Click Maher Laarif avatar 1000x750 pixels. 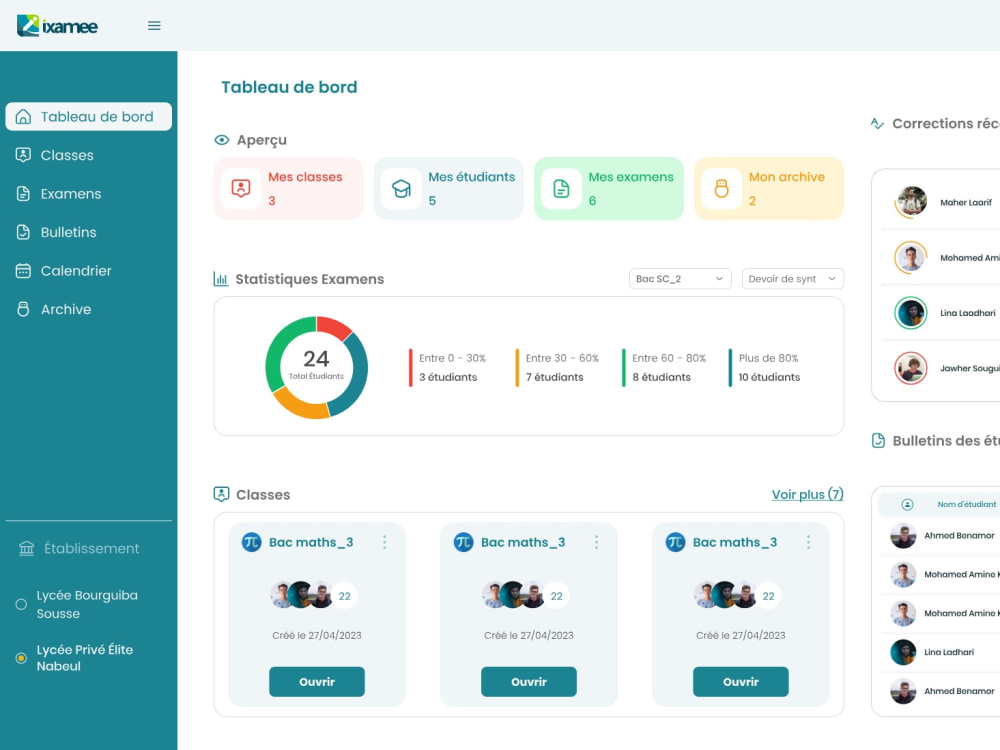pos(911,202)
